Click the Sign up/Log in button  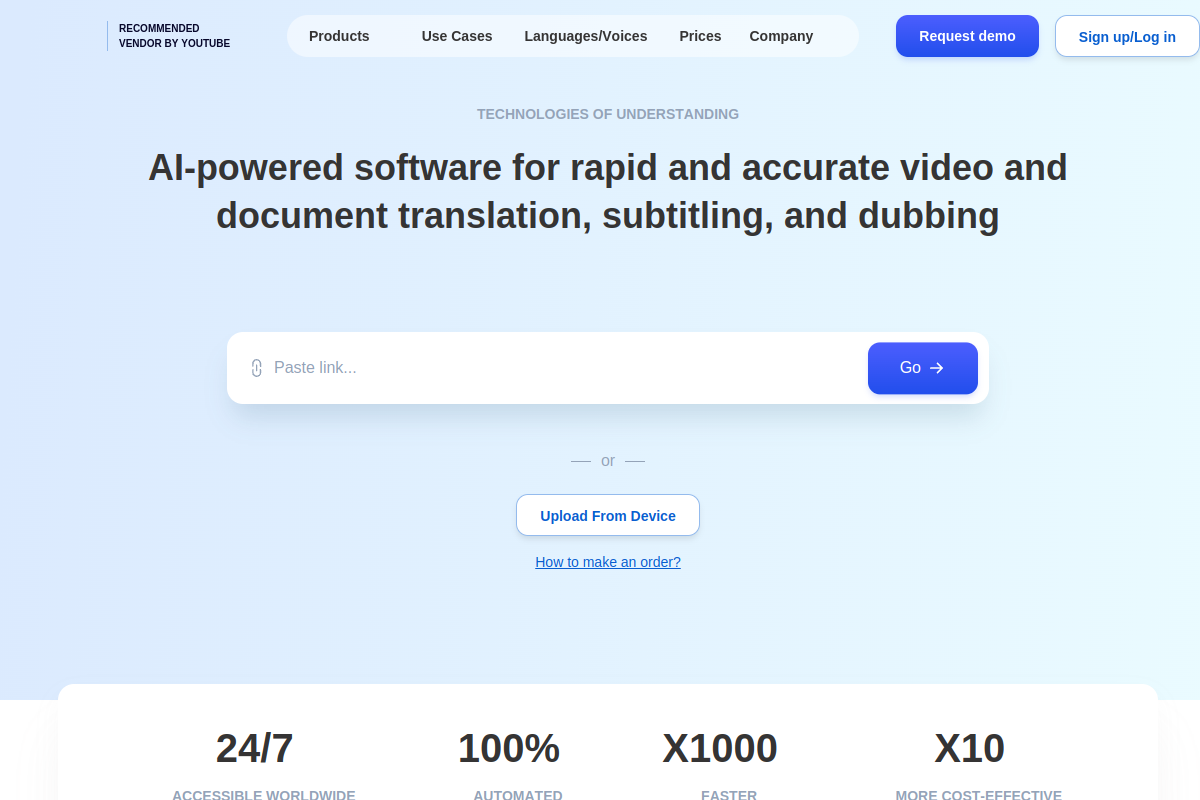pyautogui.click(x=1127, y=36)
